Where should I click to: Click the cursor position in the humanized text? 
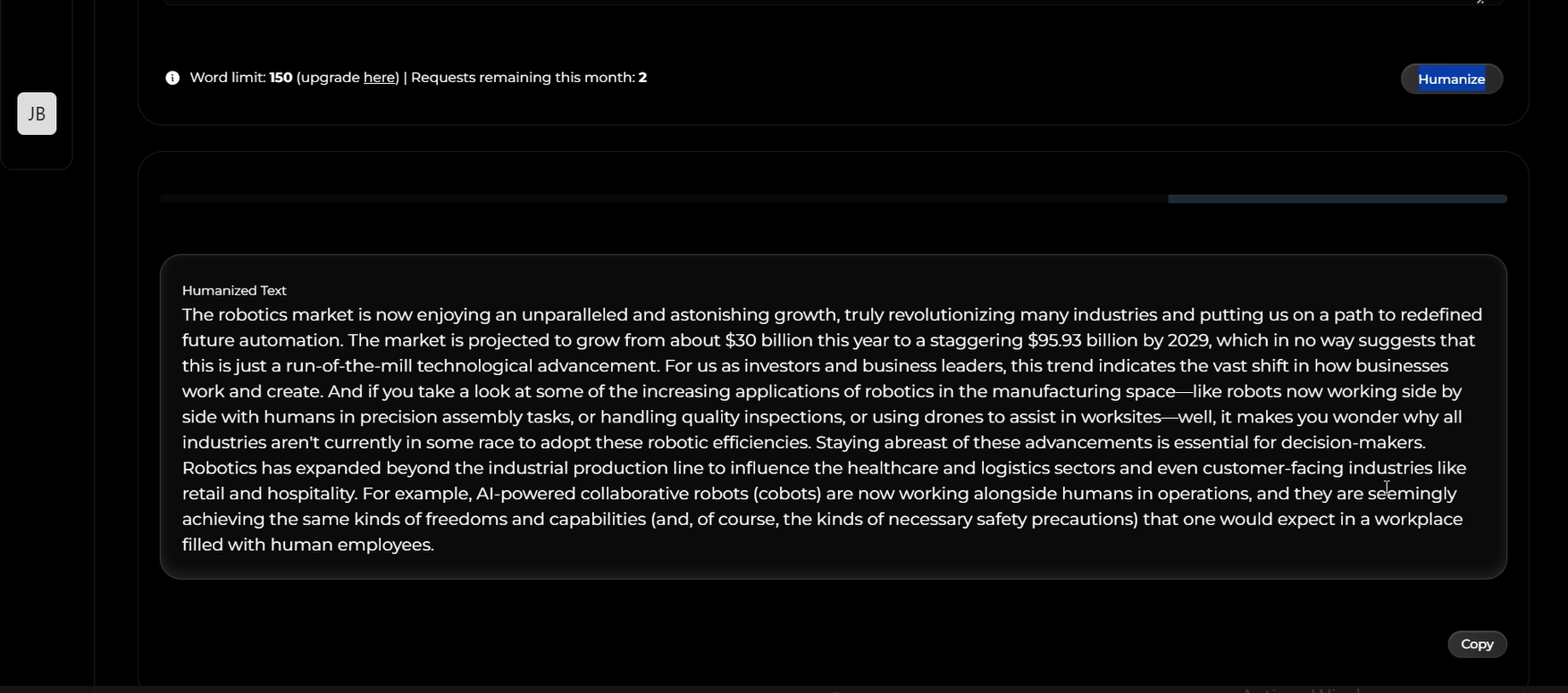1386,488
